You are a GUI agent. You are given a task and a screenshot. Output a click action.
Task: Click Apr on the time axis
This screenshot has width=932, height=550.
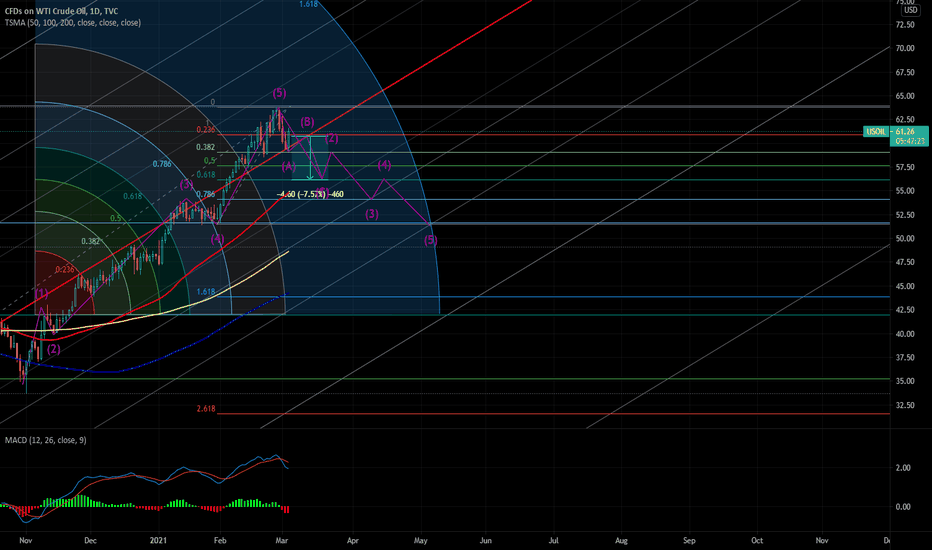pos(352,540)
